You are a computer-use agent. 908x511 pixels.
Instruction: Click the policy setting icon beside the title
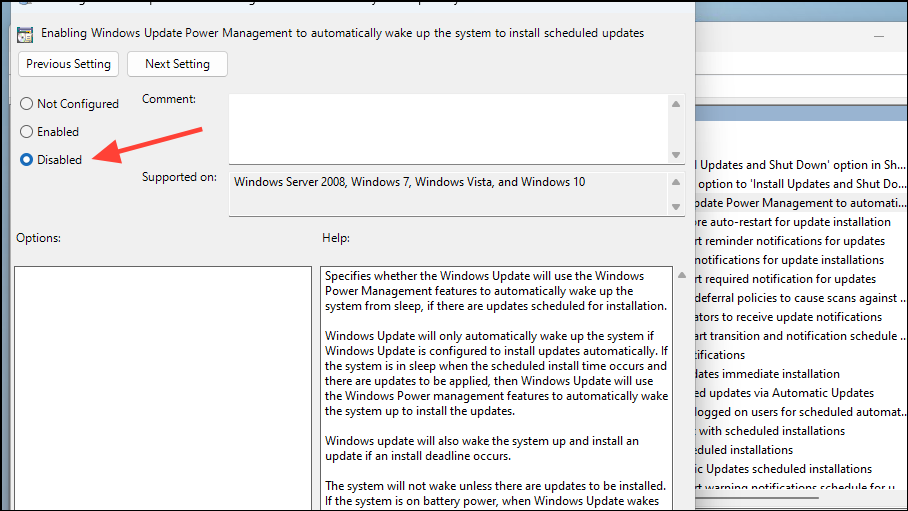click(x=25, y=35)
